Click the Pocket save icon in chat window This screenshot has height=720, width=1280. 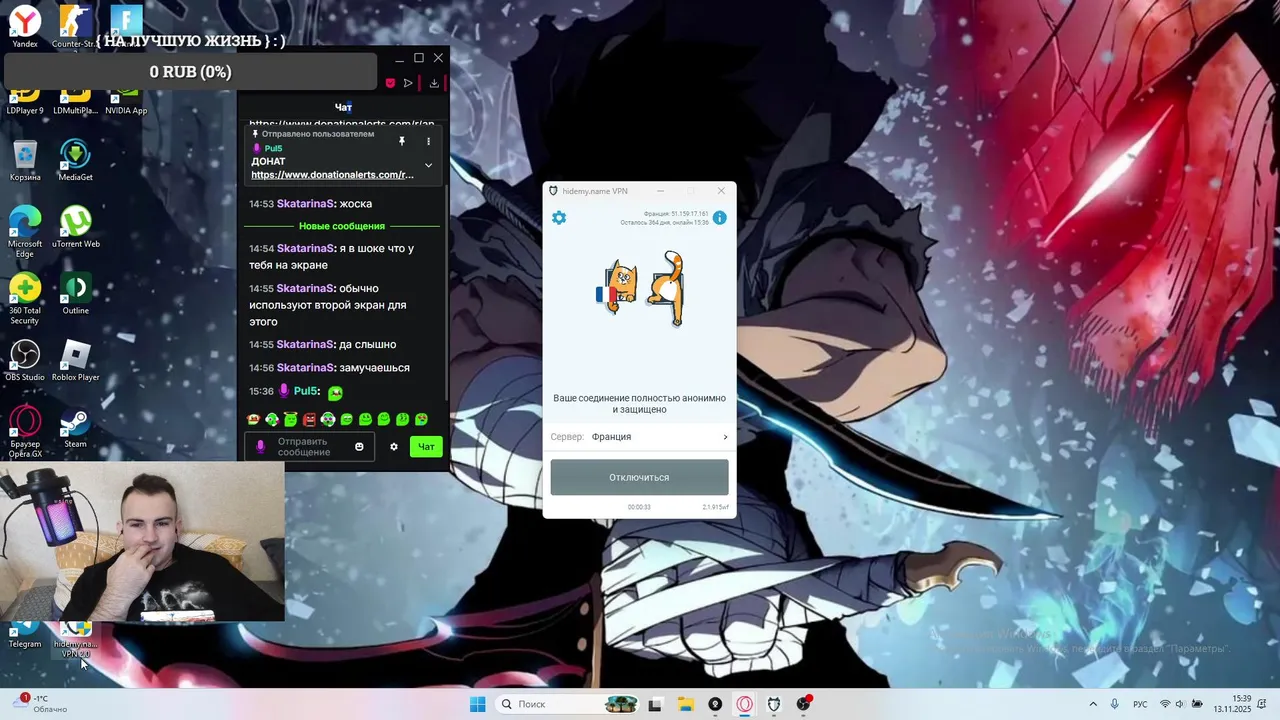390,83
